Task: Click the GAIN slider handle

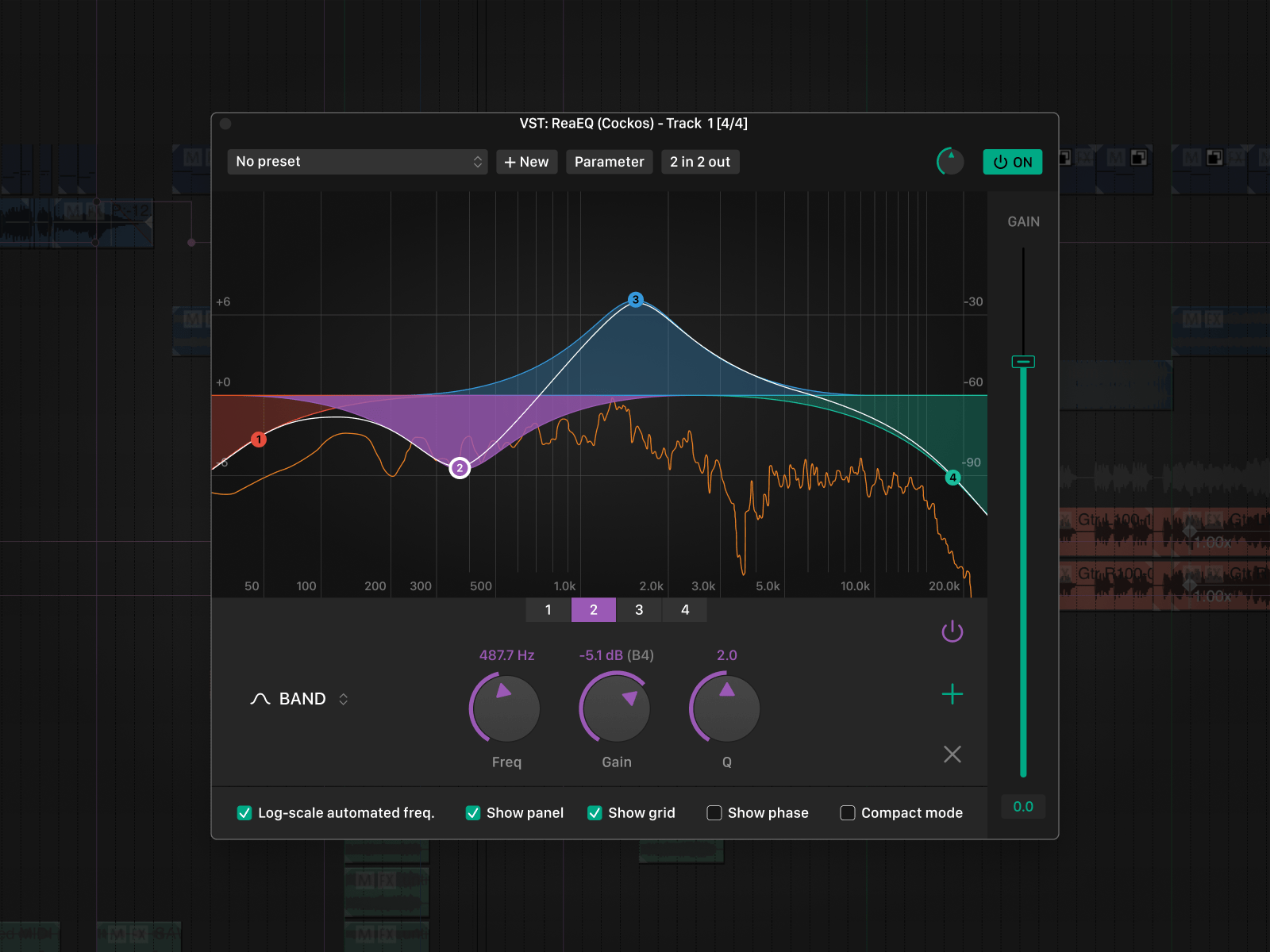Action: (x=1023, y=362)
